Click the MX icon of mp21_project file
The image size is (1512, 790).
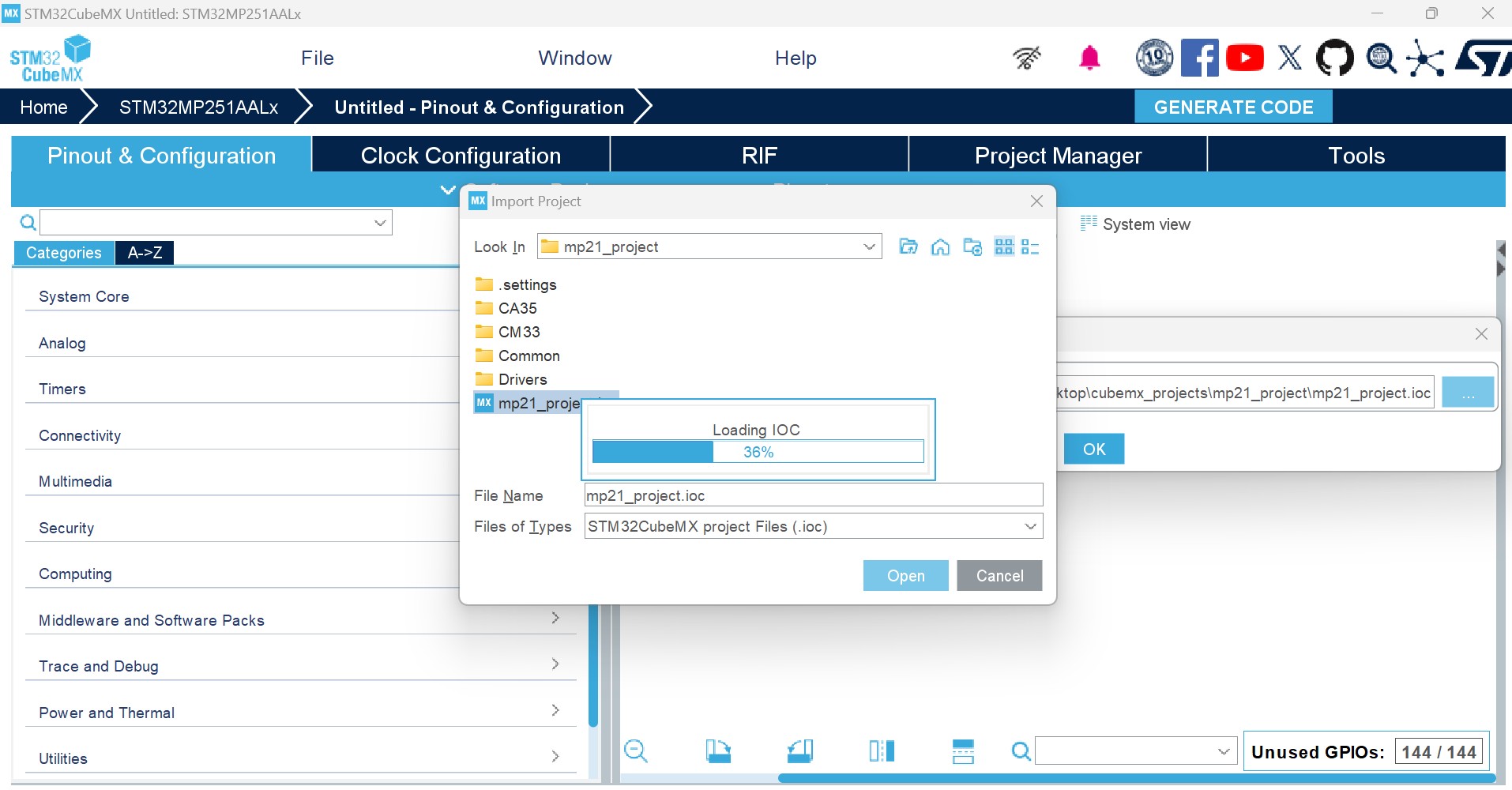484,403
